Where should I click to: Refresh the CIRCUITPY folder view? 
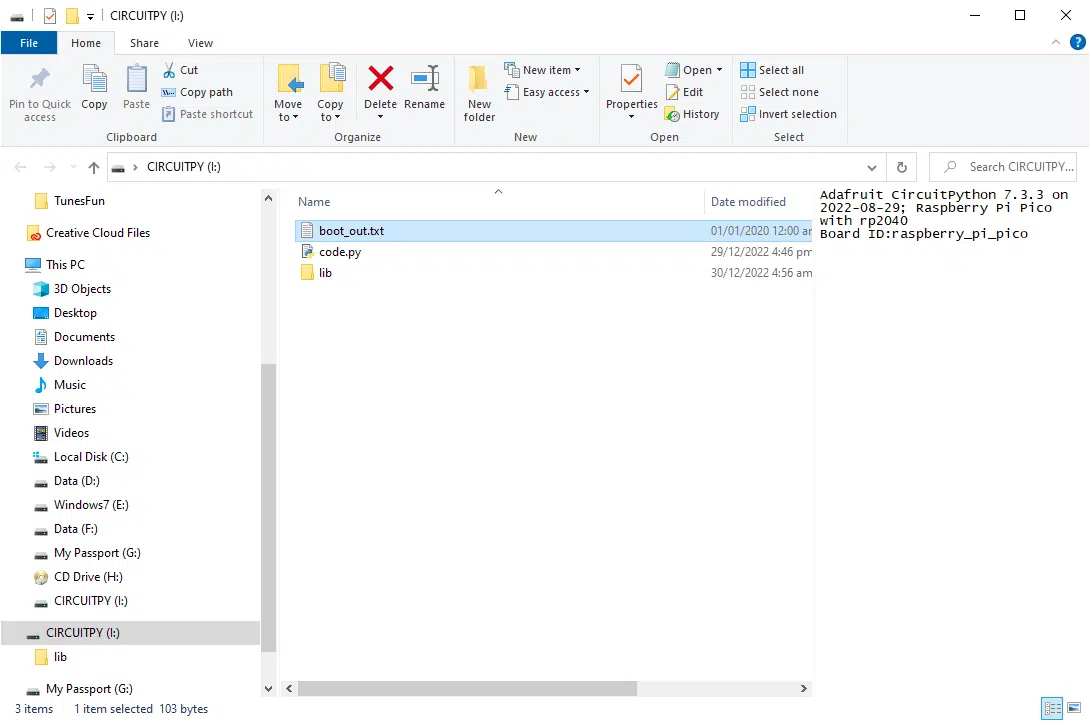(x=902, y=168)
